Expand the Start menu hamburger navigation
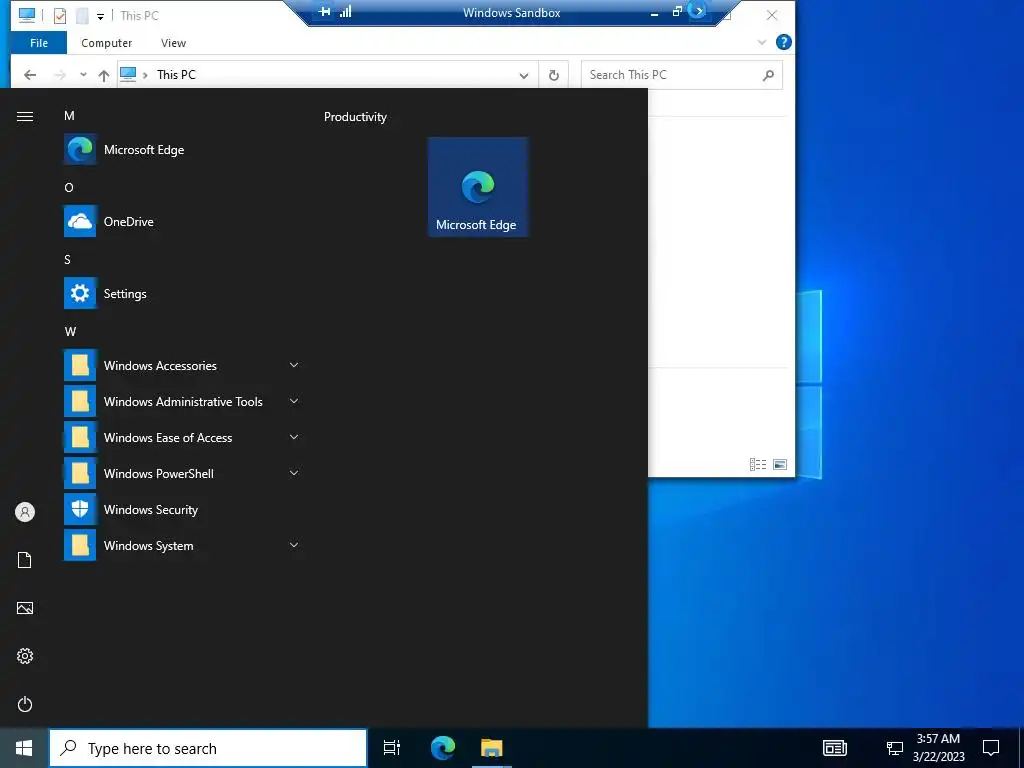Image resolution: width=1024 pixels, height=768 pixels. [25, 116]
